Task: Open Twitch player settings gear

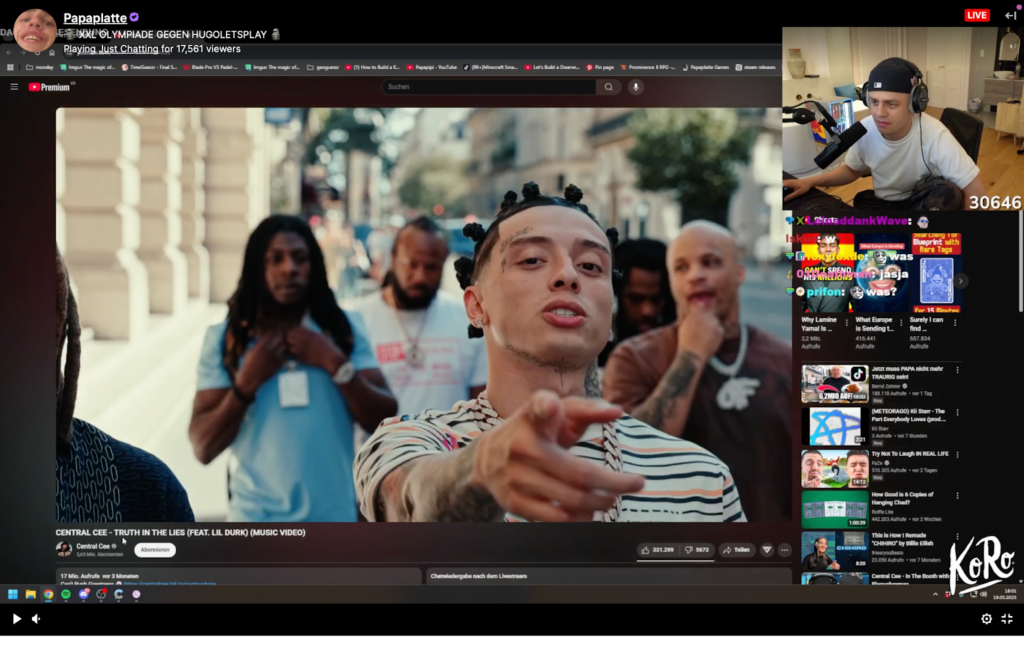Action: pos(986,619)
